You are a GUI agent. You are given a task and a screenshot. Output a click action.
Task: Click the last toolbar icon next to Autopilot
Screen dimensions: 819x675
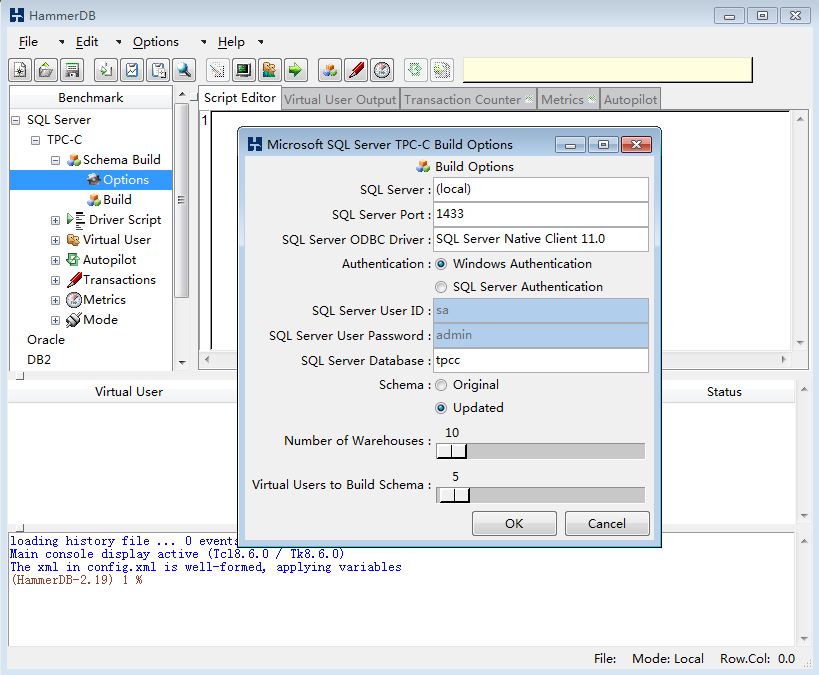tap(441, 69)
